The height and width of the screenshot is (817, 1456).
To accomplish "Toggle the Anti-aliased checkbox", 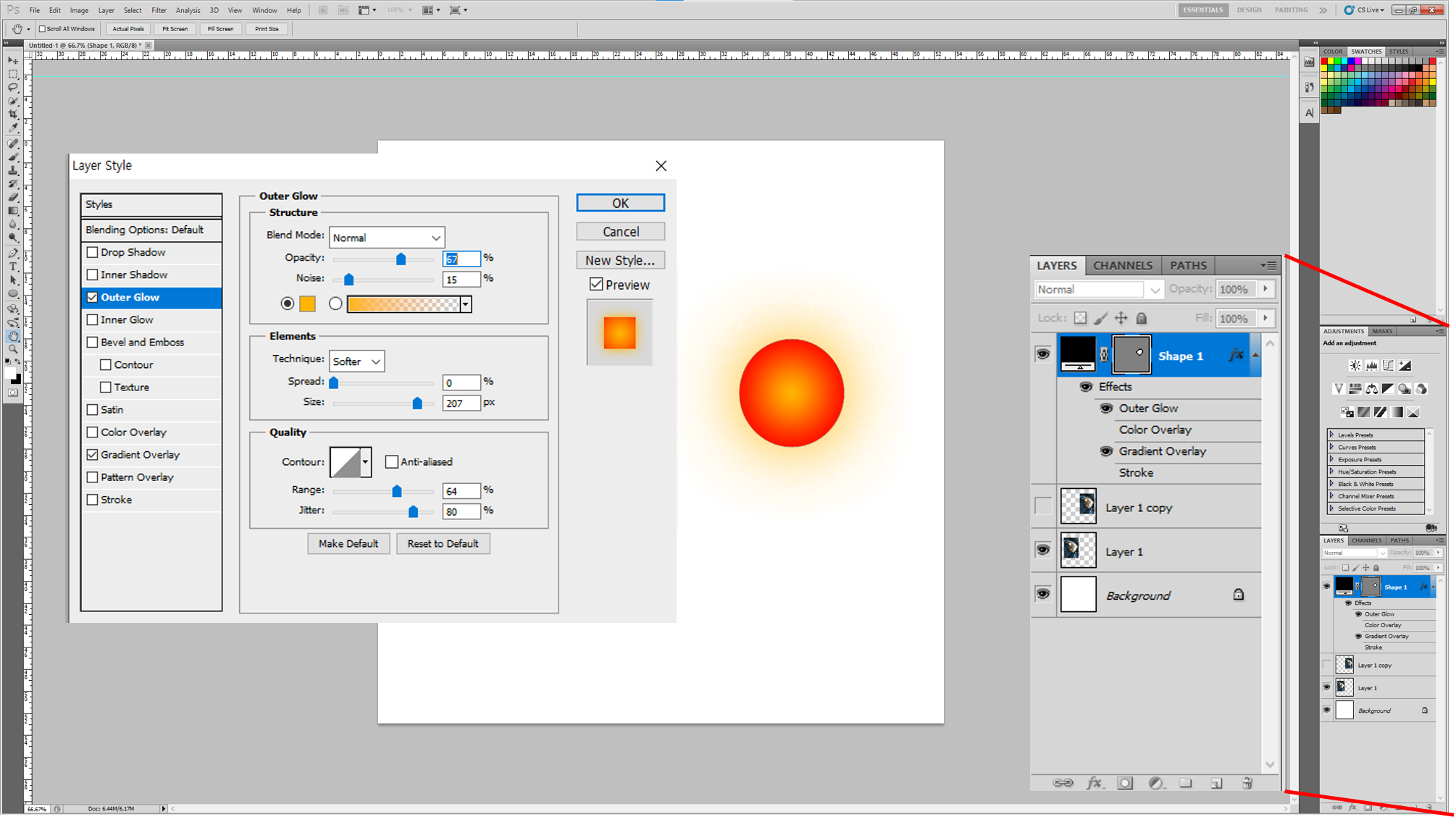I will [x=392, y=461].
